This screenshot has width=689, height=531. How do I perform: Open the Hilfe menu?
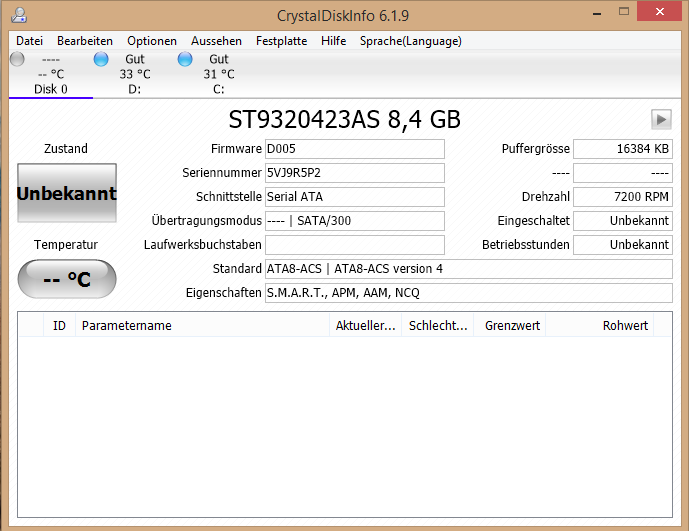[334, 41]
